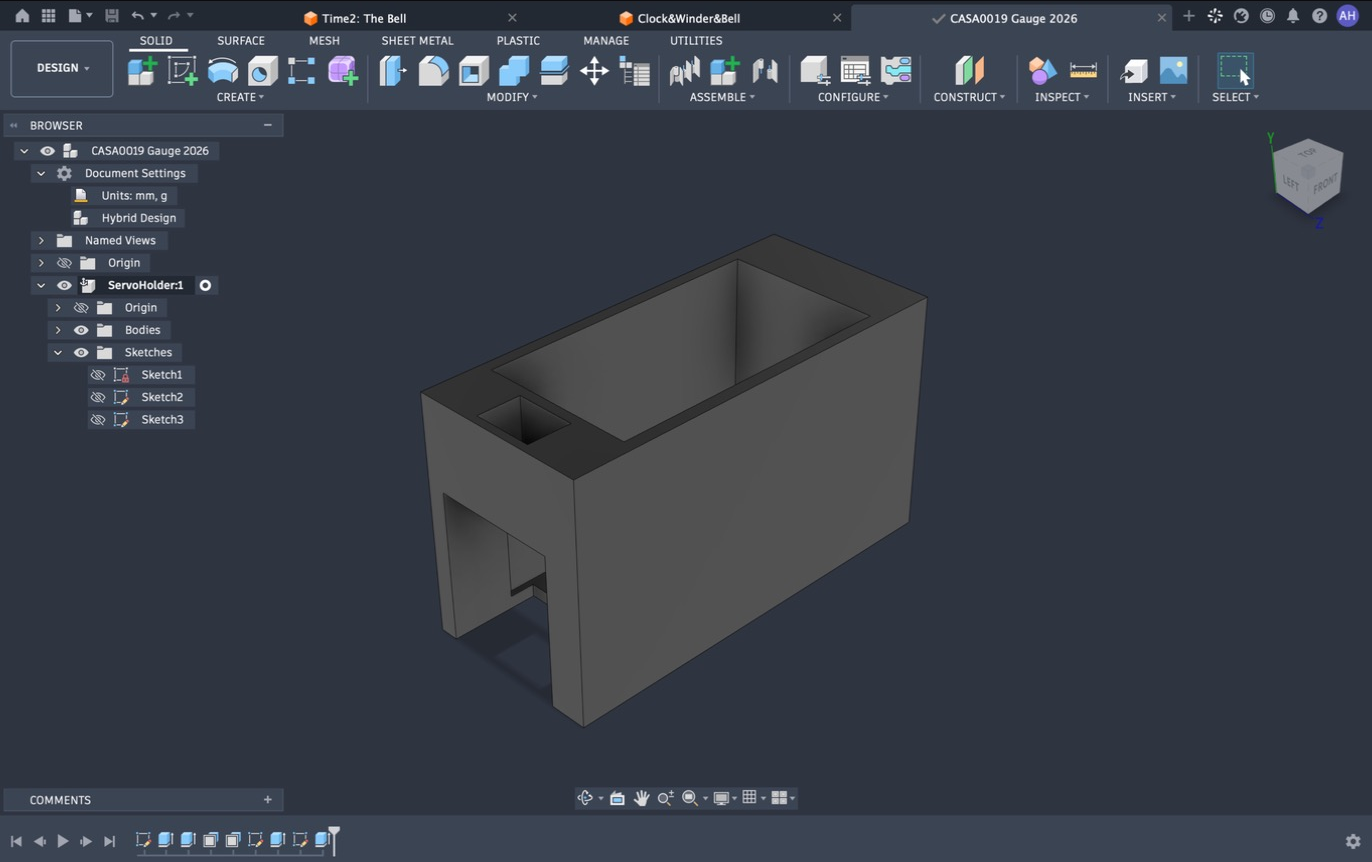Pick the Fillet tool in Modify
This screenshot has height=862, width=1372.
tap(433, 71)
